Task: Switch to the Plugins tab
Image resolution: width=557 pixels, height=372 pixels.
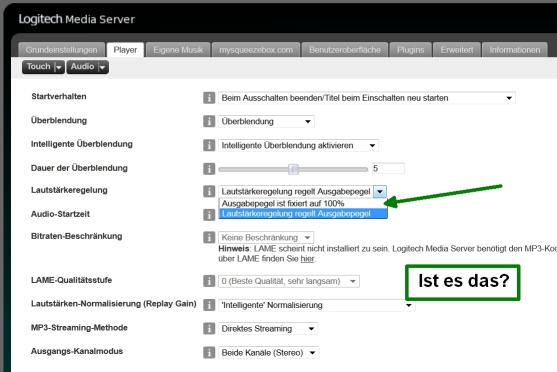Action: (x=411, y=50)
